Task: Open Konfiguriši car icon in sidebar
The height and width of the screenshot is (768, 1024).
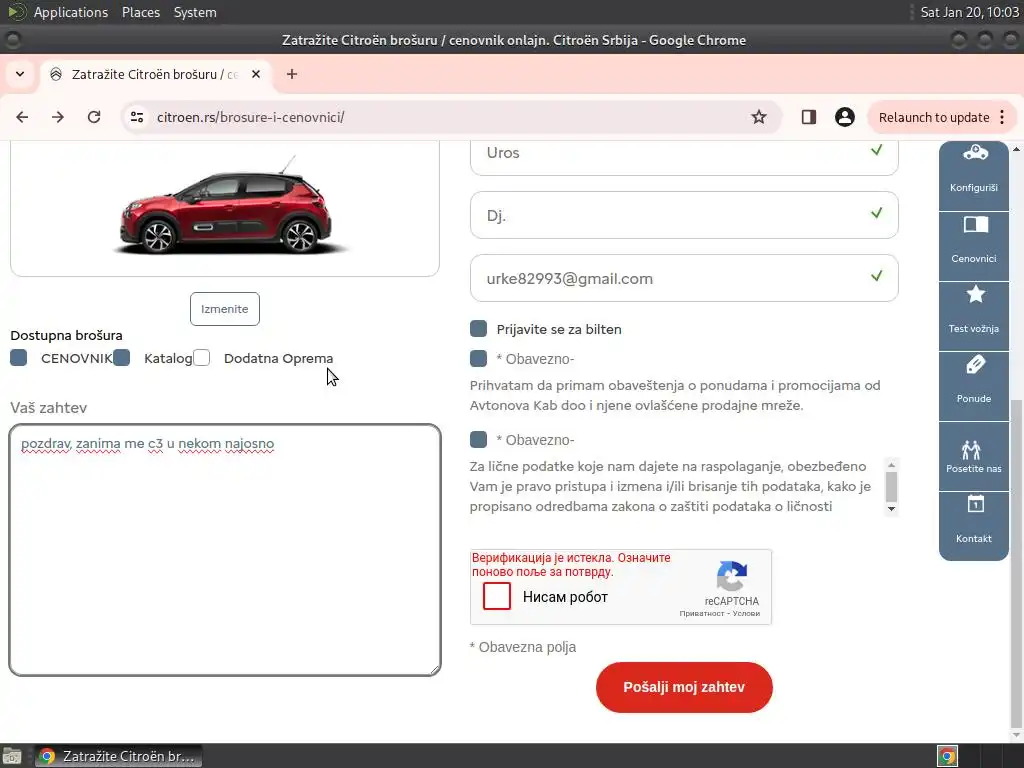Action: (975, 153)
